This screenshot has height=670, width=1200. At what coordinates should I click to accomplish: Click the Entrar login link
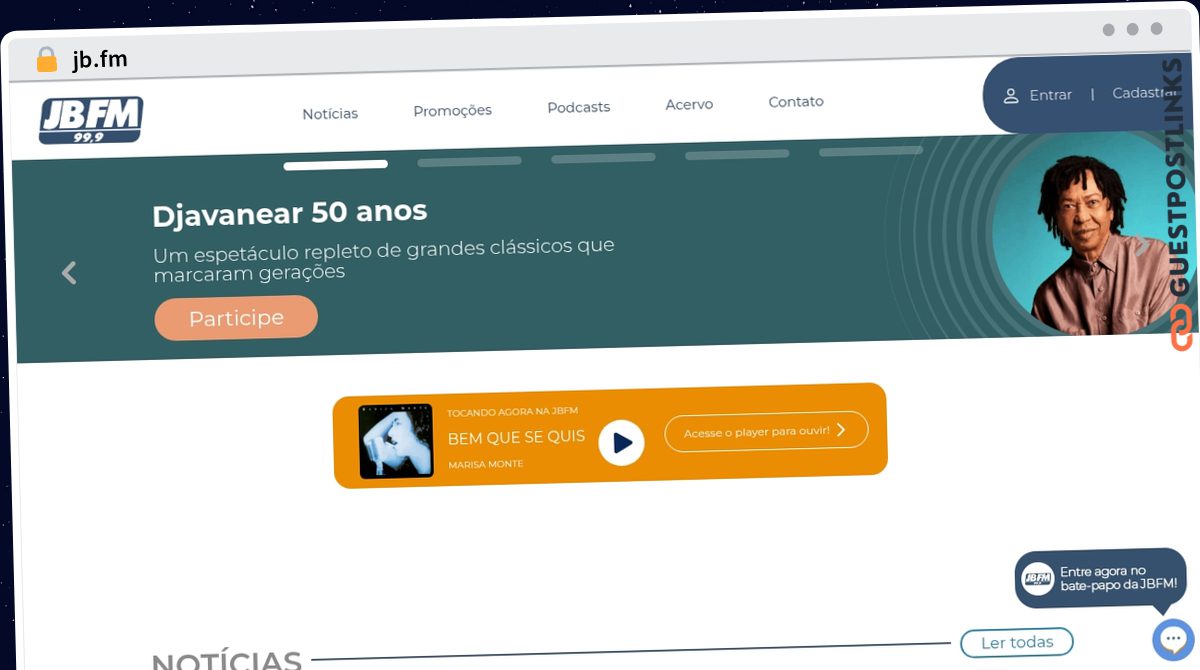pyautogui.click(x=1050, y=95)
